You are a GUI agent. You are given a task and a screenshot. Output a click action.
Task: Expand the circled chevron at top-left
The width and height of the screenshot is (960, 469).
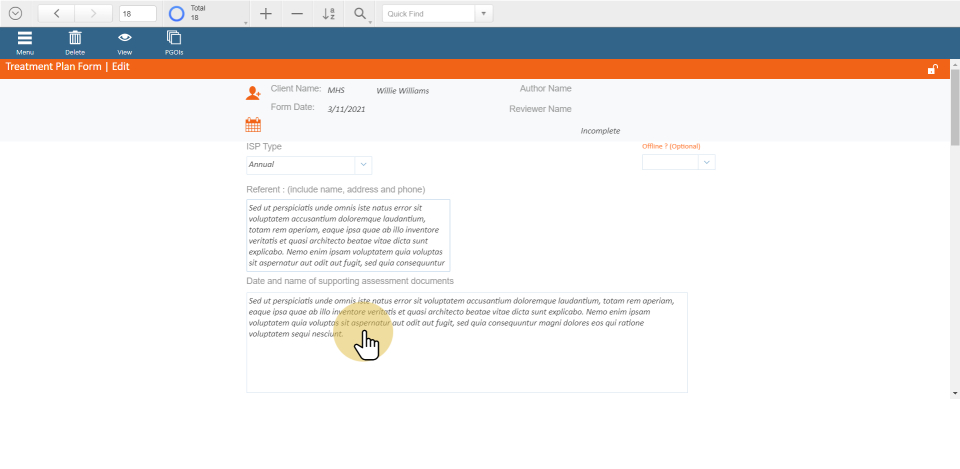(15, 14)
